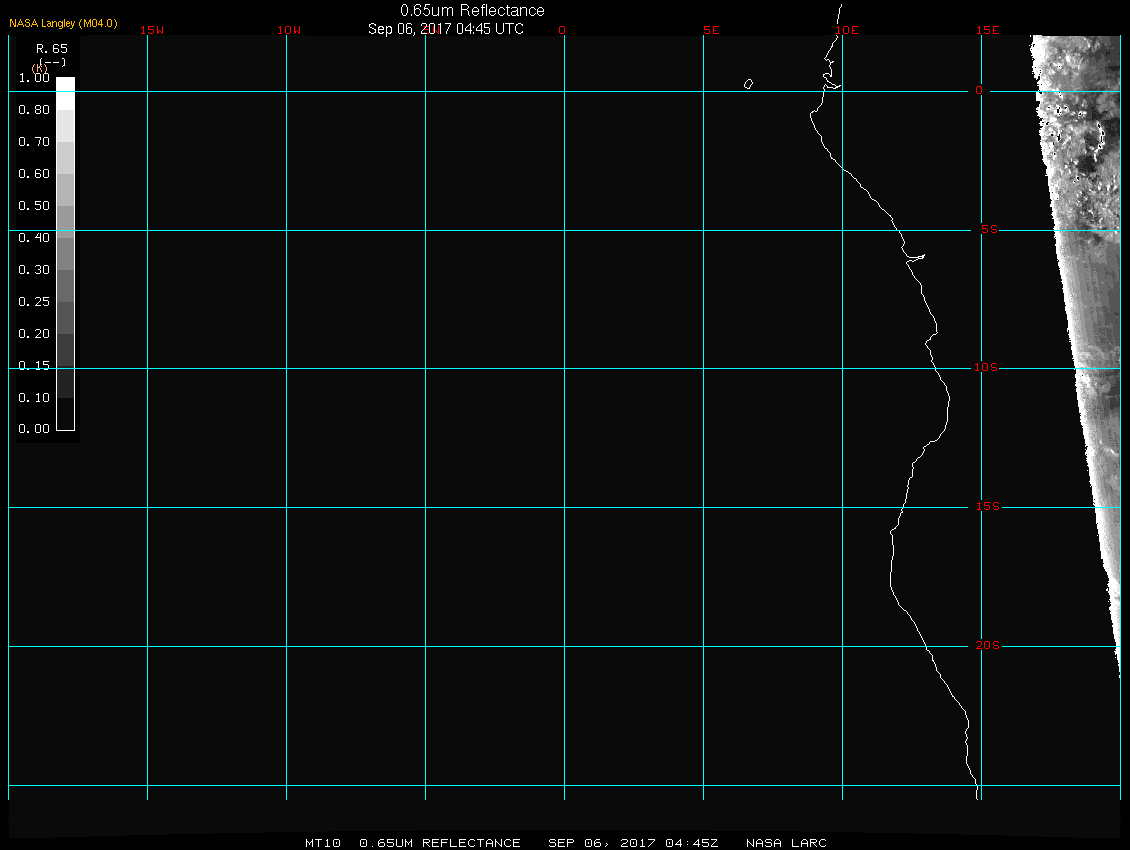Click the 10E longitude label

click(847, 30)
